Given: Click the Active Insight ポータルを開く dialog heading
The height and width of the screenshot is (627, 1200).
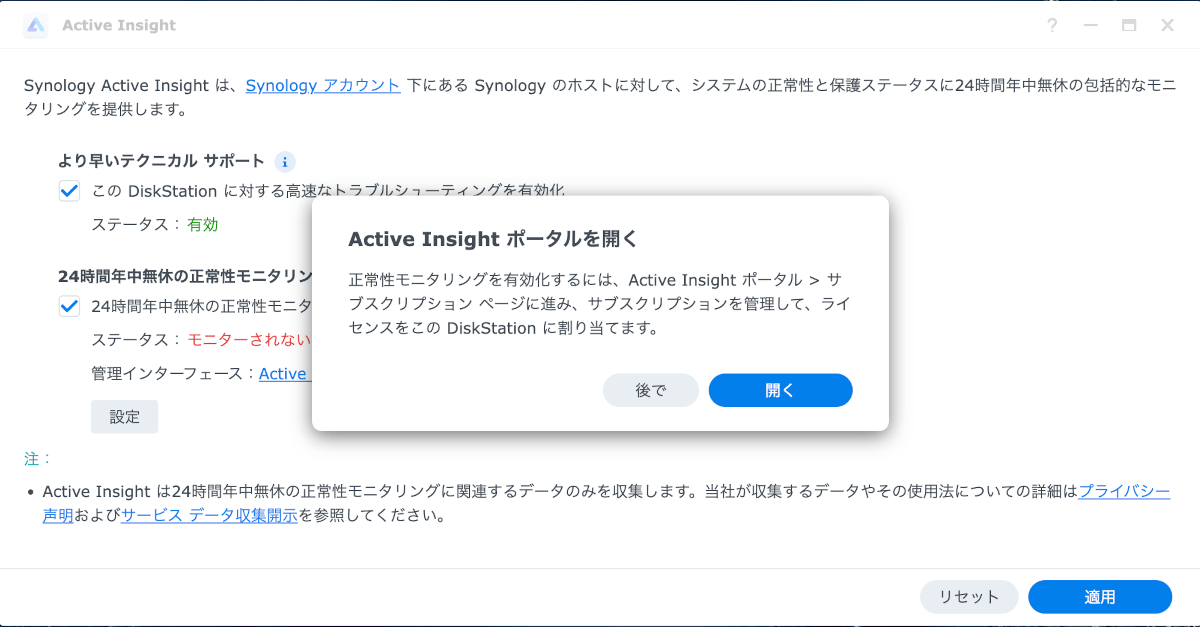Looking at the screenshot, I should click(493, 239).
